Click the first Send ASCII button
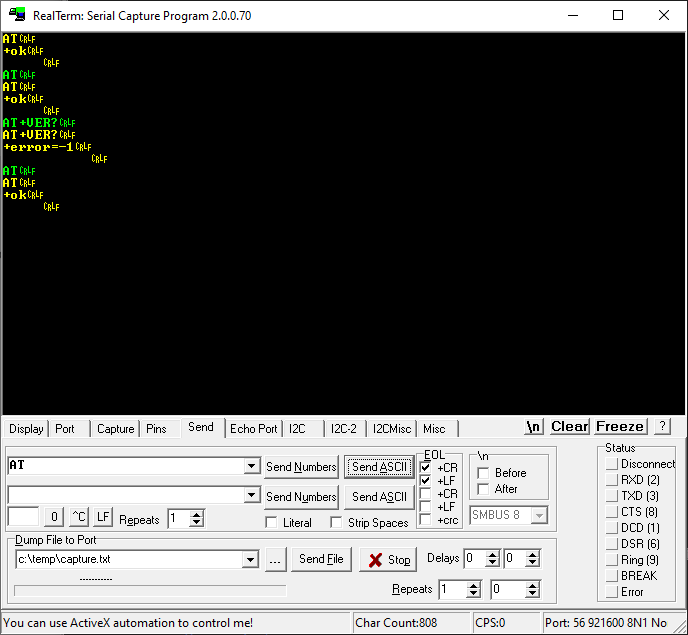Image resolution: width=688 pixels, height=635 pixels. pyautogui.click(x=380, y=467)
